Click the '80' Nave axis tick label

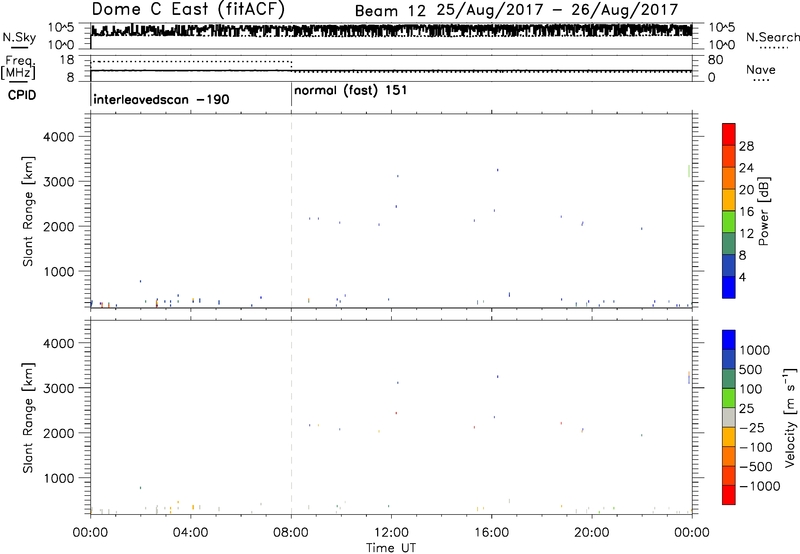click(x=715, y=60)
